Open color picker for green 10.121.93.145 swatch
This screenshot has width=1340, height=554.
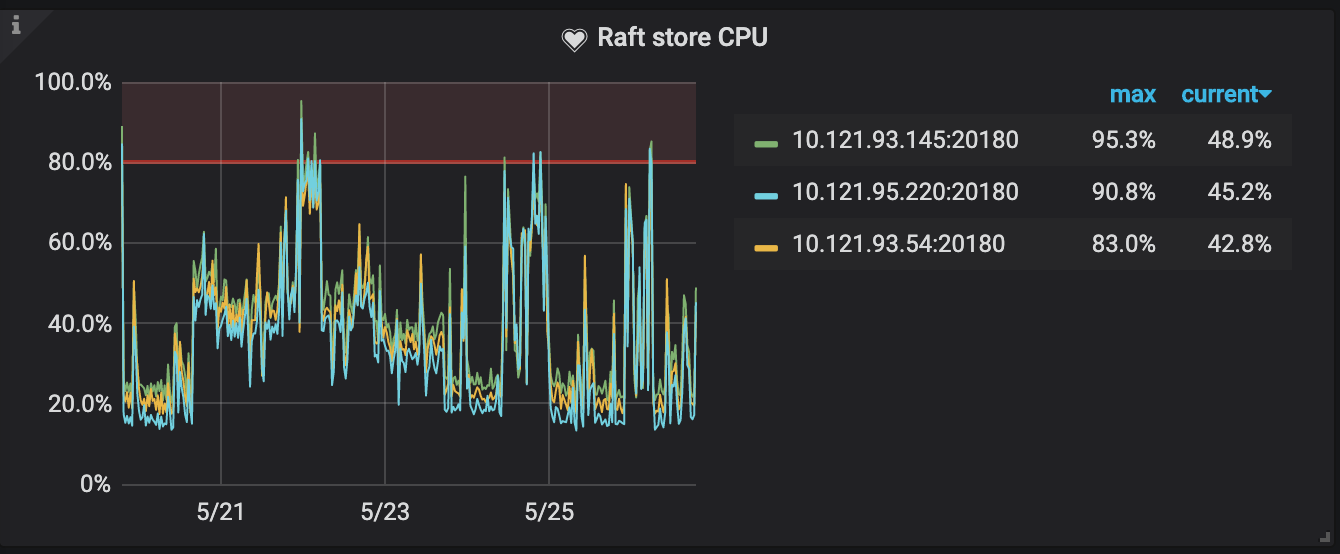pos(766,143)
